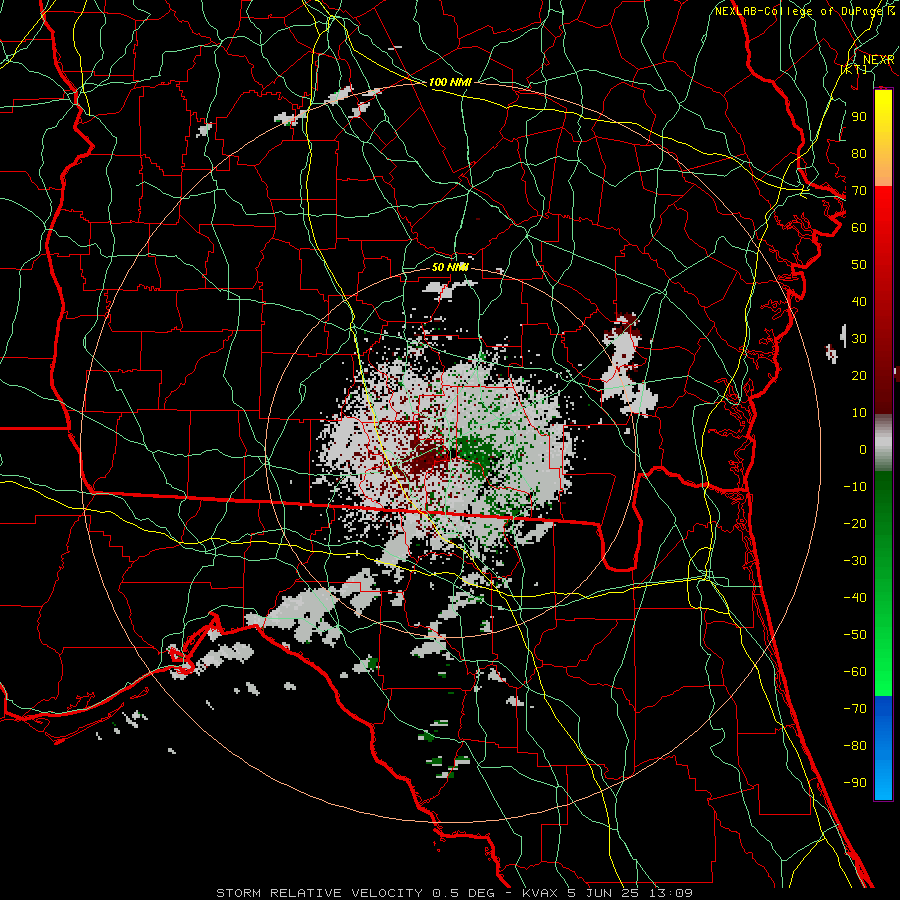Click the -60 label on the velocity scale

click(855, 672)
